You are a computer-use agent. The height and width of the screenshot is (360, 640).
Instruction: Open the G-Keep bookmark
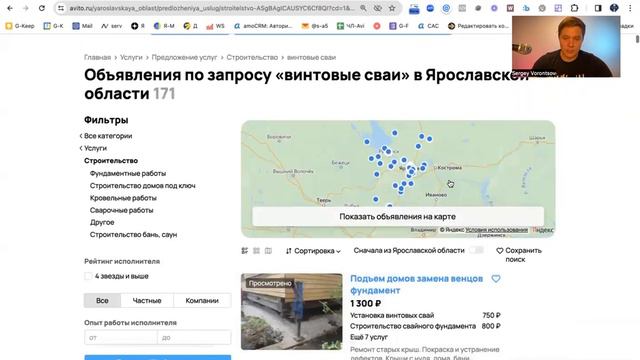coord(20,26)
